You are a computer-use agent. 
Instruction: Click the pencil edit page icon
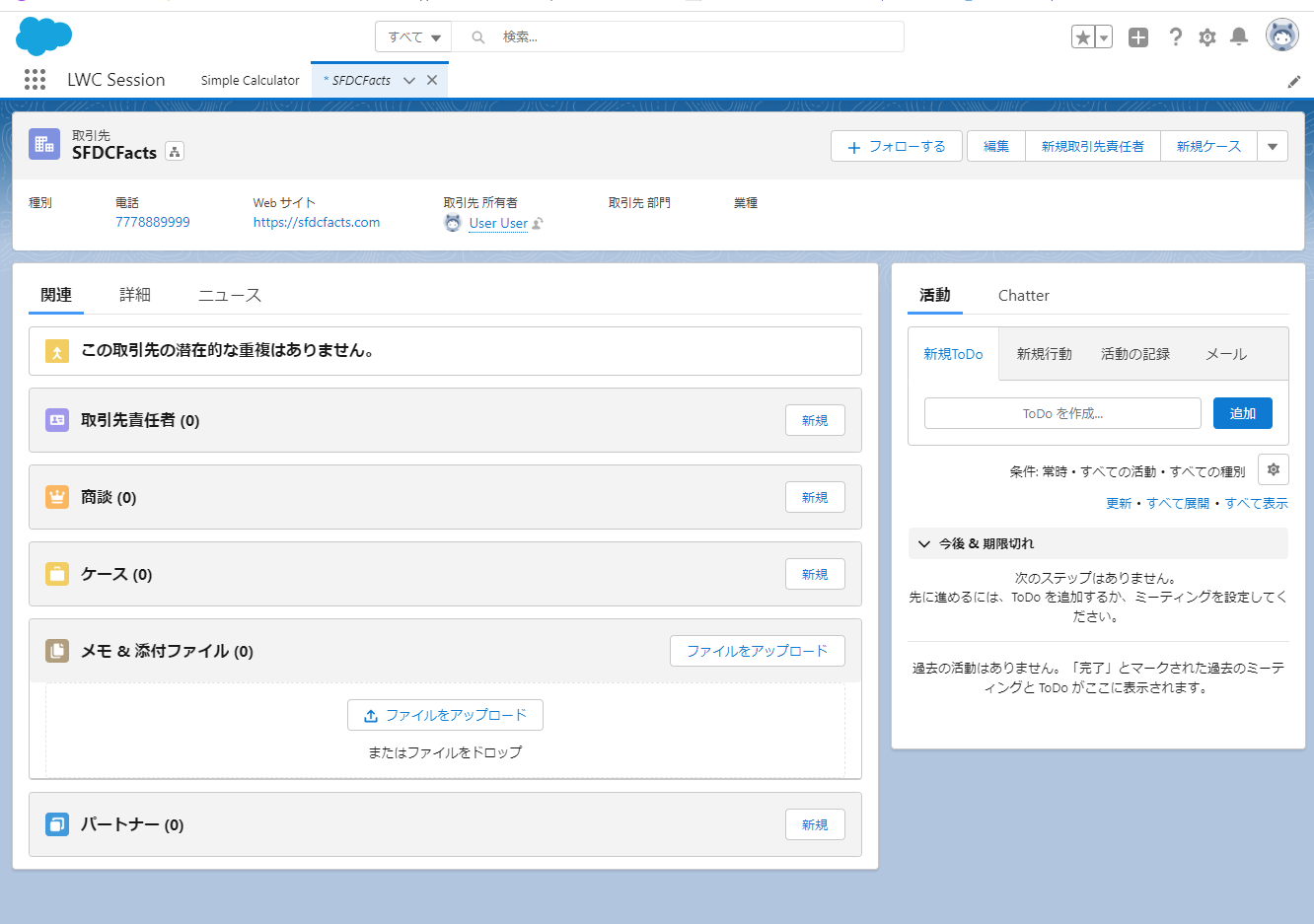point(1294,82)
